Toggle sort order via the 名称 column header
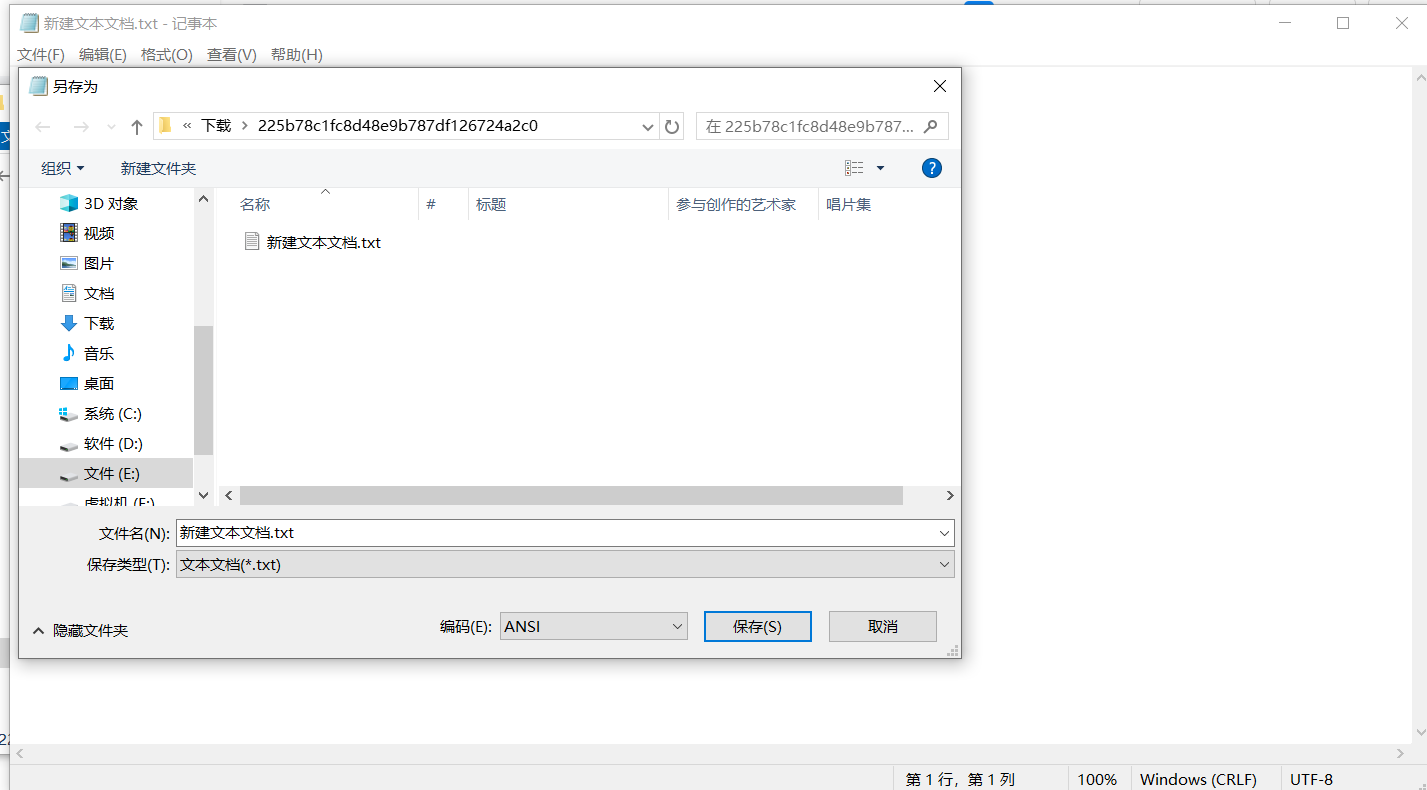1427x790 pixels. click(x=255, y=204)
